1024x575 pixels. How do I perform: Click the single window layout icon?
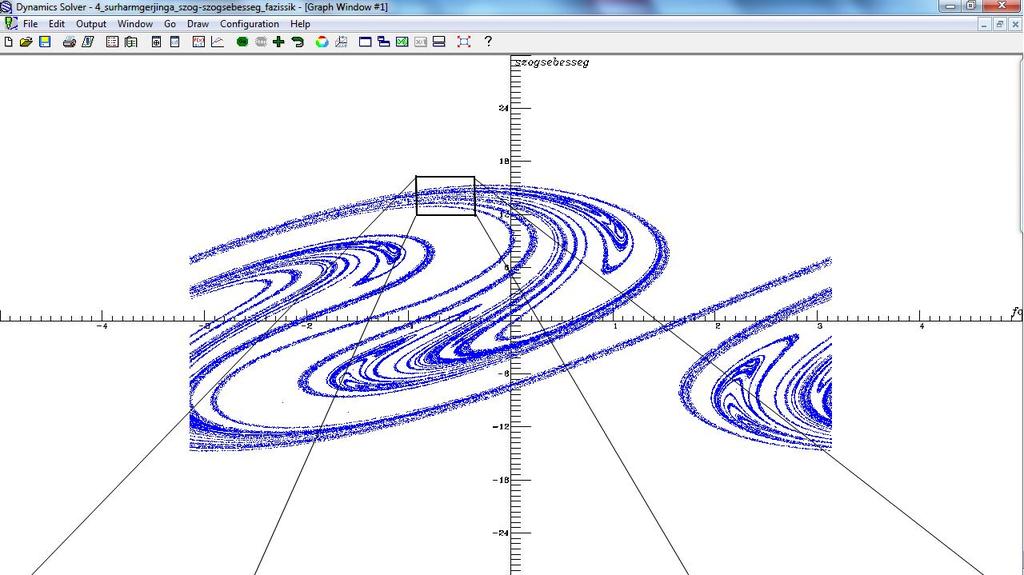[366, 42]
